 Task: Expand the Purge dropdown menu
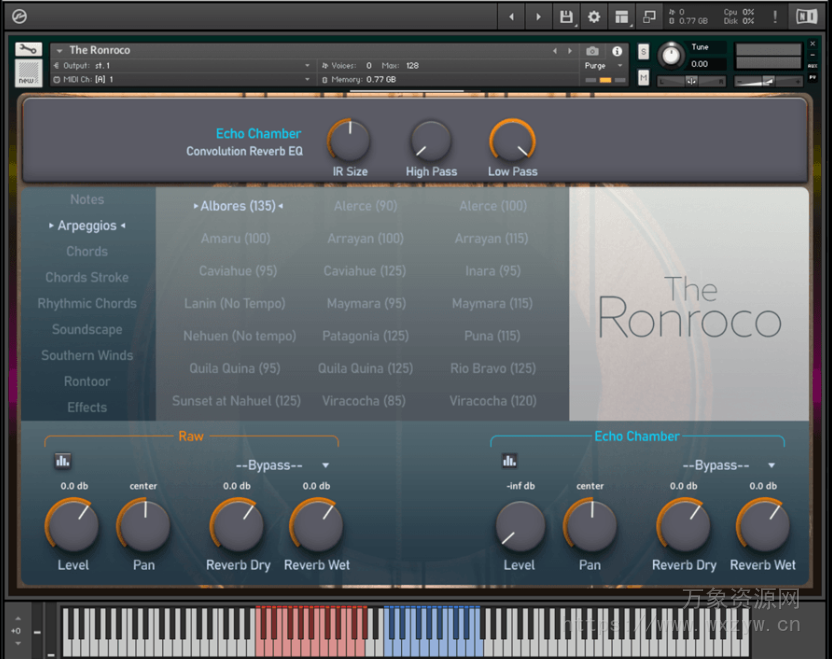pyautogui.click(x=620, y=65)
